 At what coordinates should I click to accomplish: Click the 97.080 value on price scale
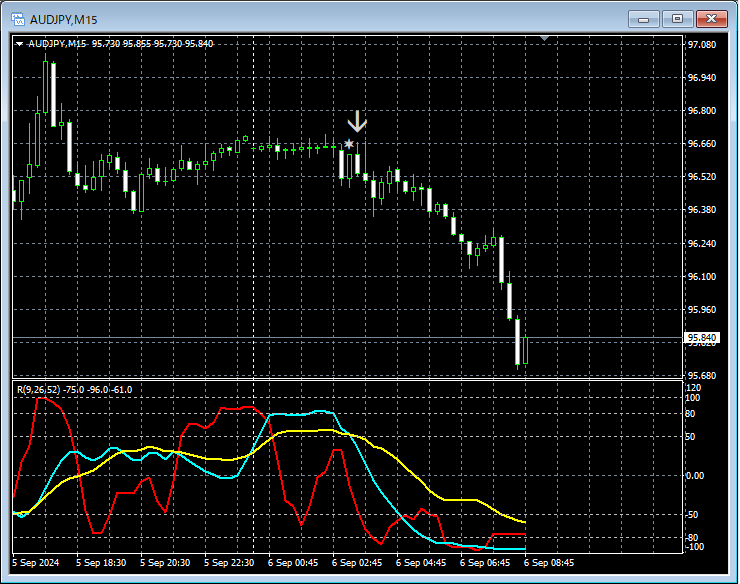pos(701,45)
